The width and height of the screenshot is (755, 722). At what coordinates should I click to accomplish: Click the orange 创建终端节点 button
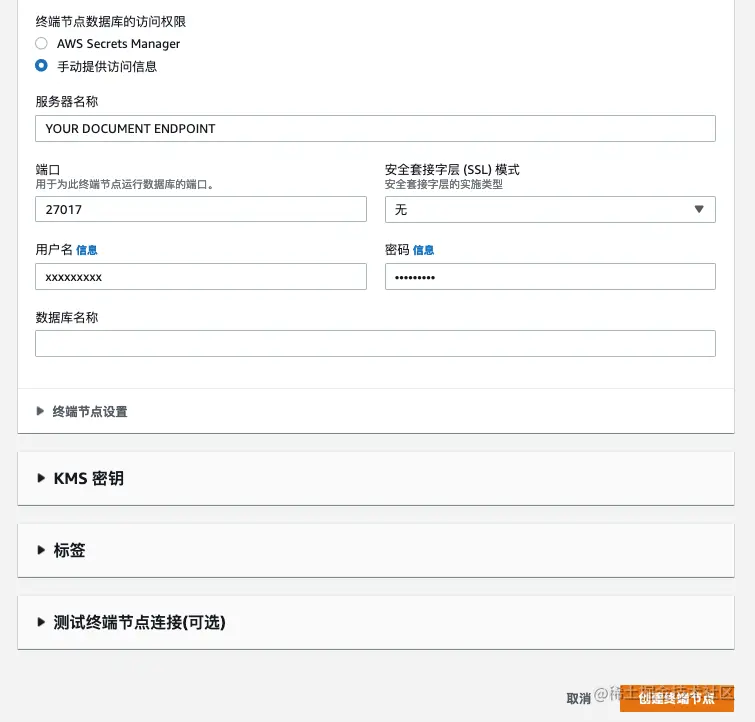677,698
